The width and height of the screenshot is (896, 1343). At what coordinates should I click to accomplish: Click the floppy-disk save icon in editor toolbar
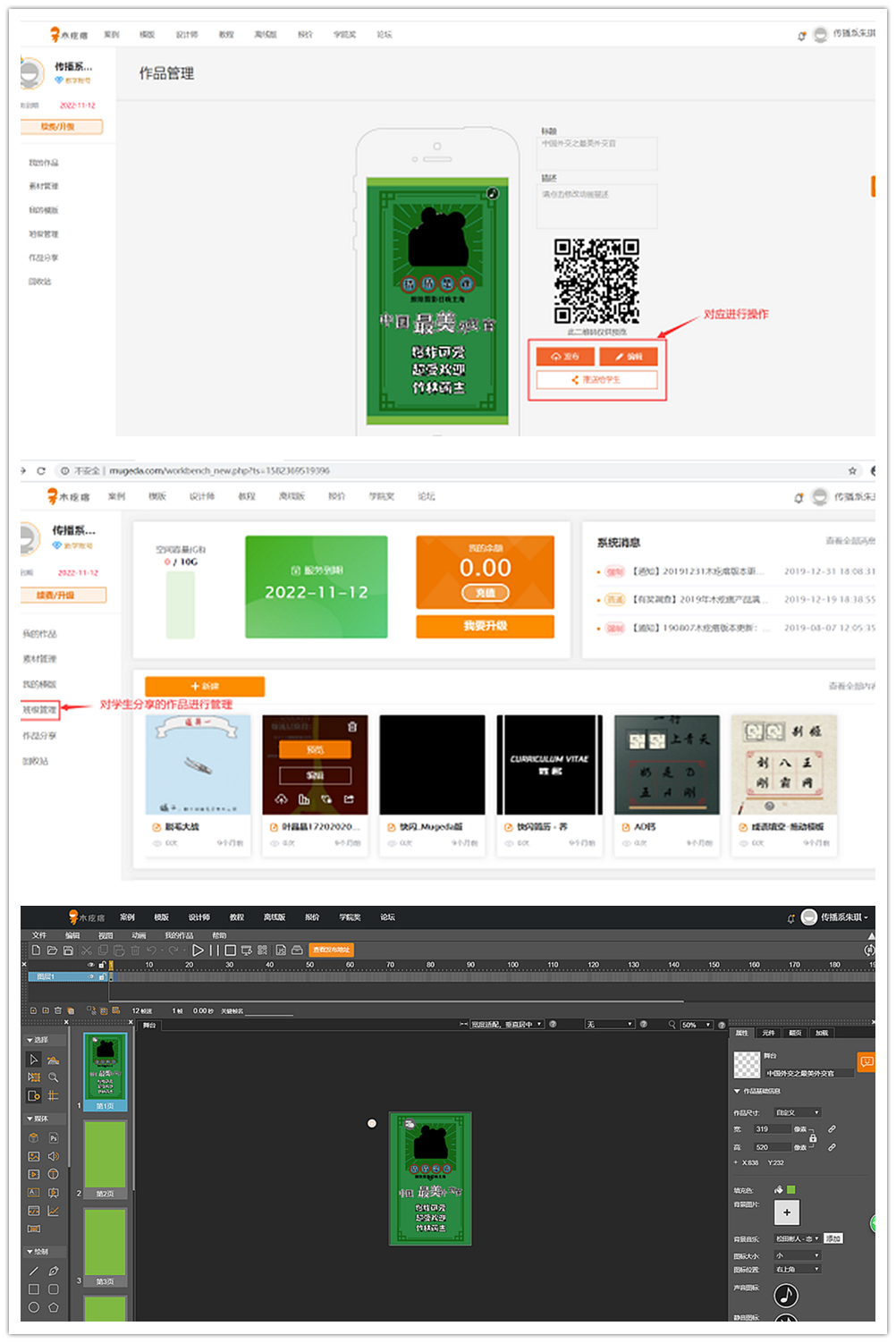[x=68, y=950]
